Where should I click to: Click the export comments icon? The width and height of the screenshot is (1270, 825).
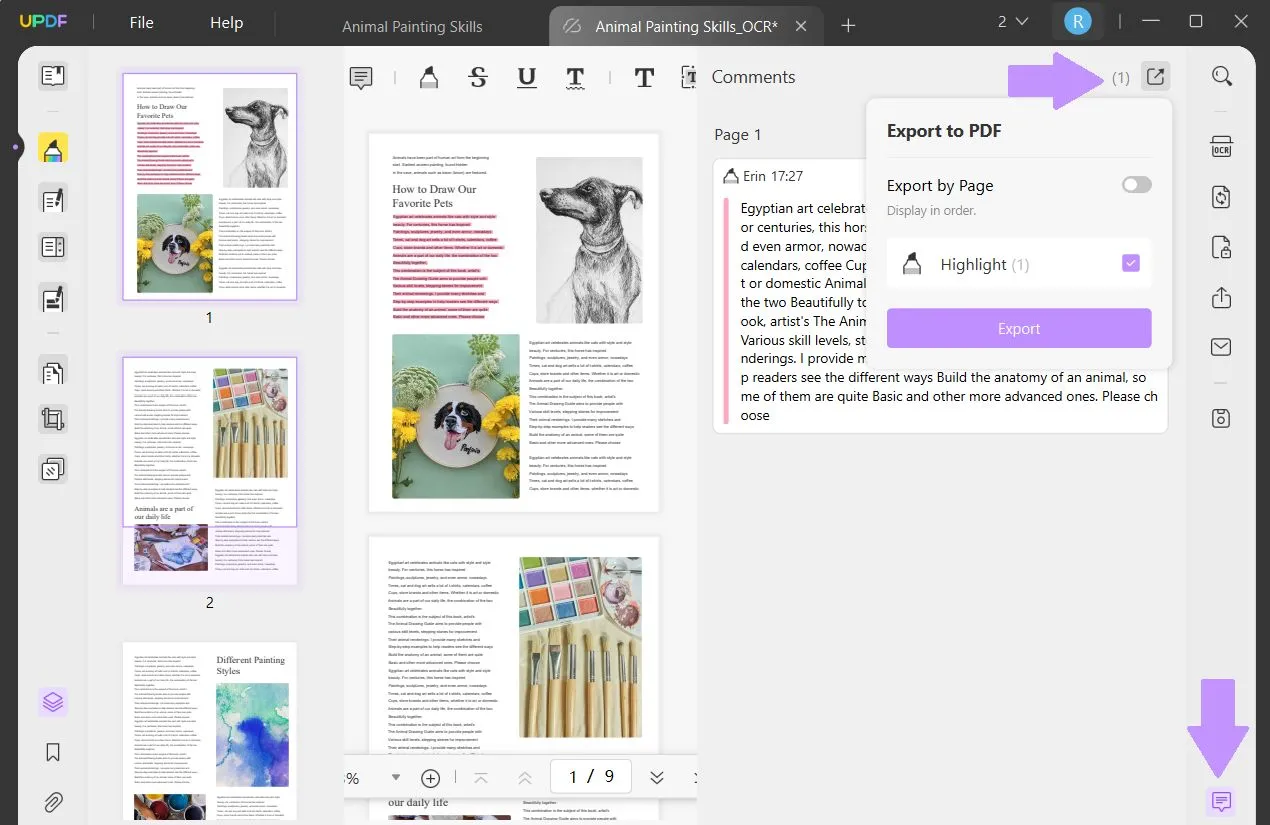(x=1155, y=77)
